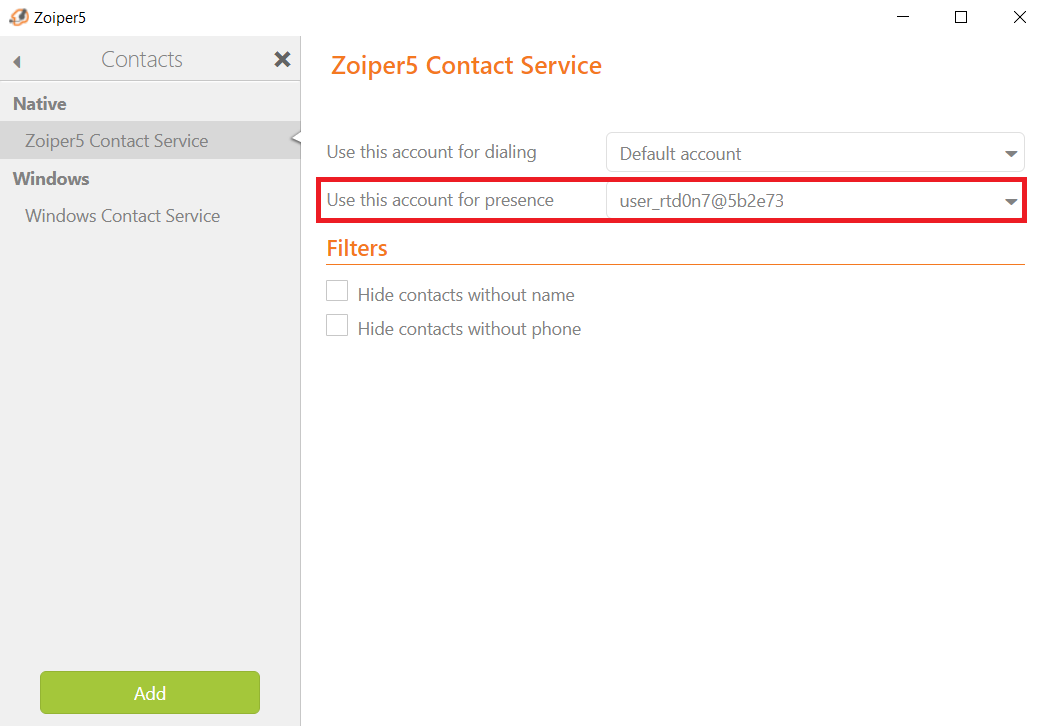Open the Default account dropdown

[x=815, y=153]
